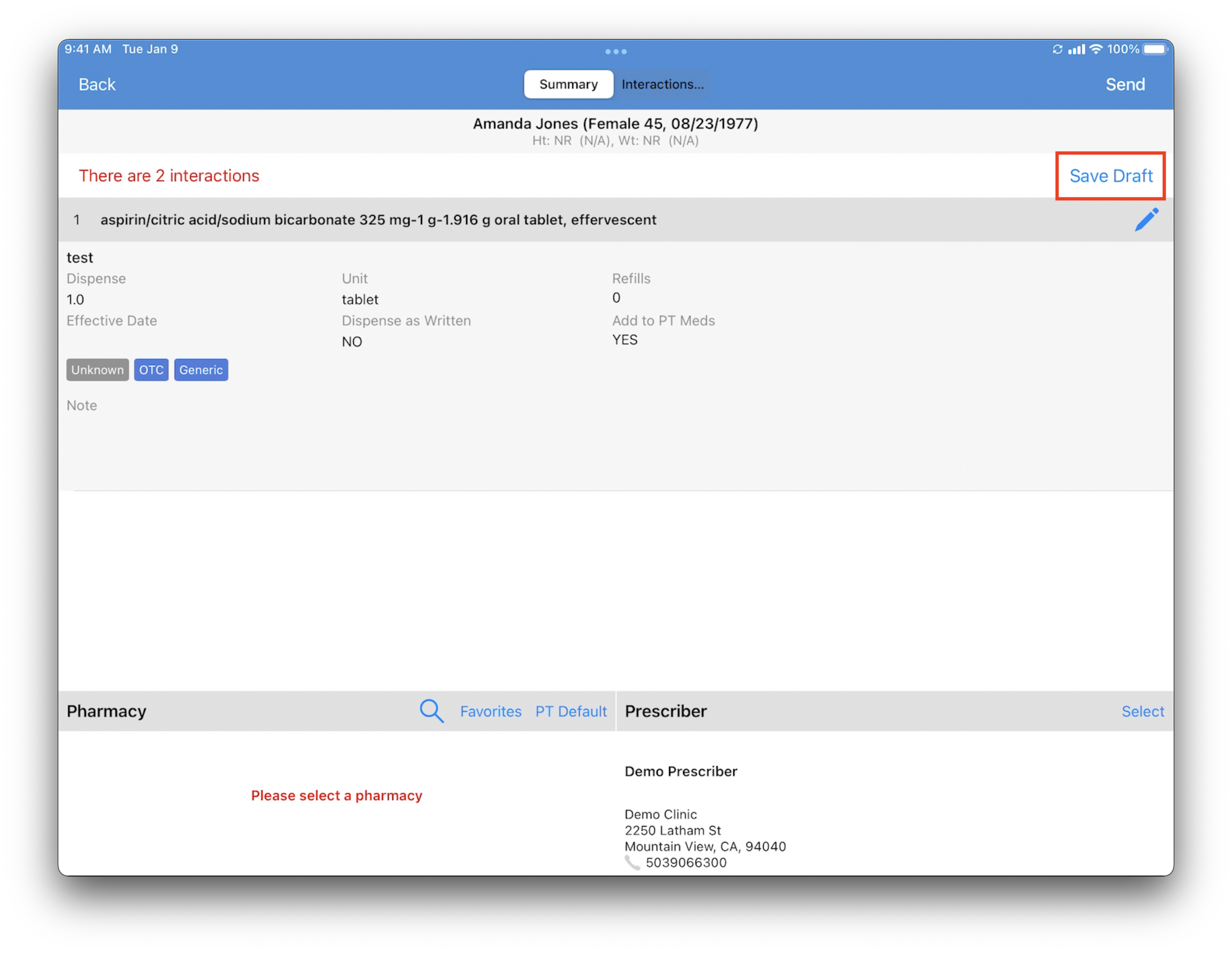1232x953 pixels.
Task: Tap the pencil edit icon for aspirin prescription
Action: [1146, 220]
